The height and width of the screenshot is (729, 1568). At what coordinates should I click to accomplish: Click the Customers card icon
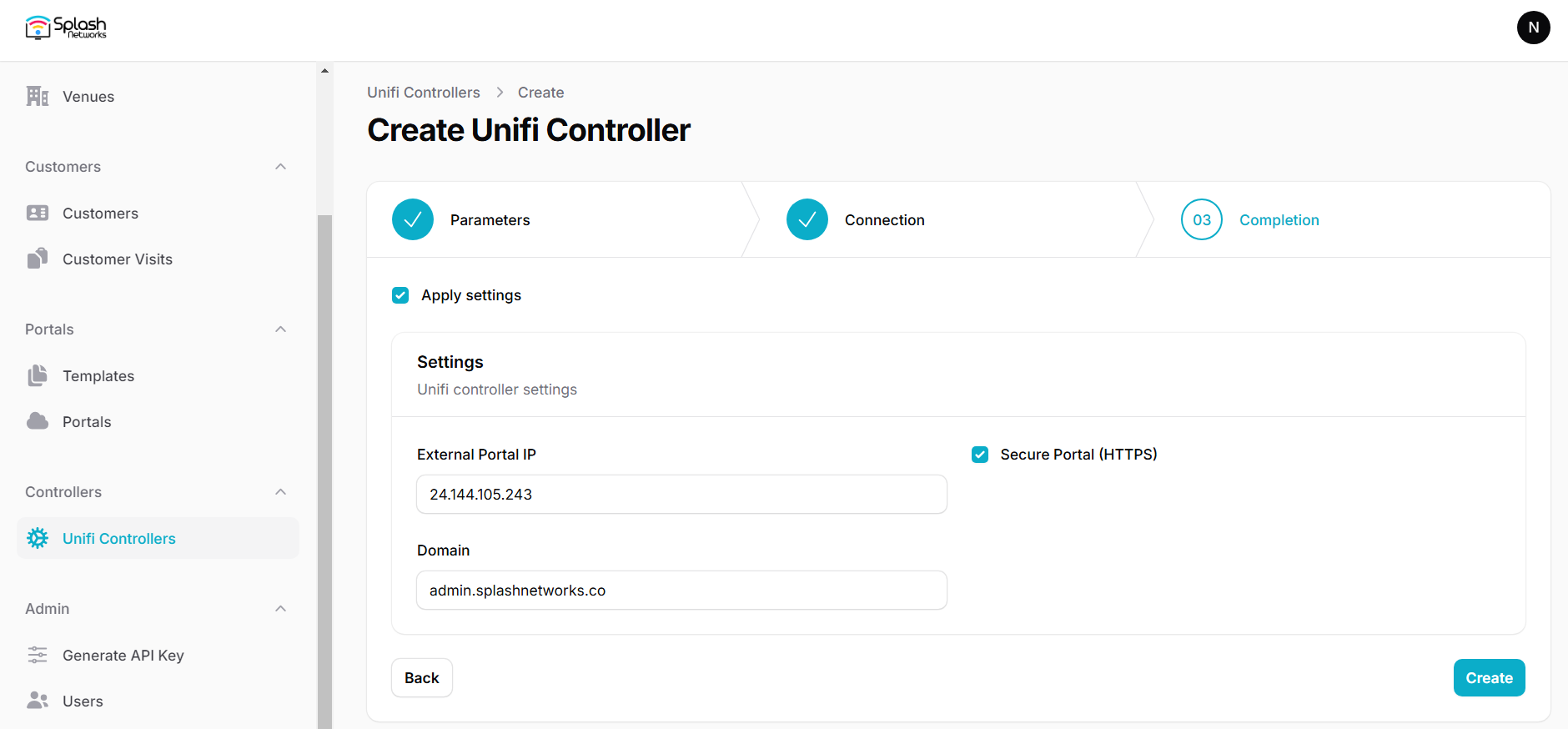coord(38,213)
